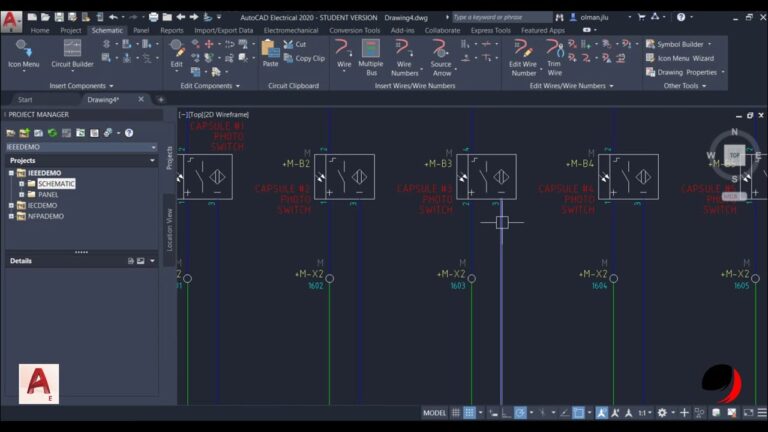Toggle snap mode in status bar

point(469,413)
